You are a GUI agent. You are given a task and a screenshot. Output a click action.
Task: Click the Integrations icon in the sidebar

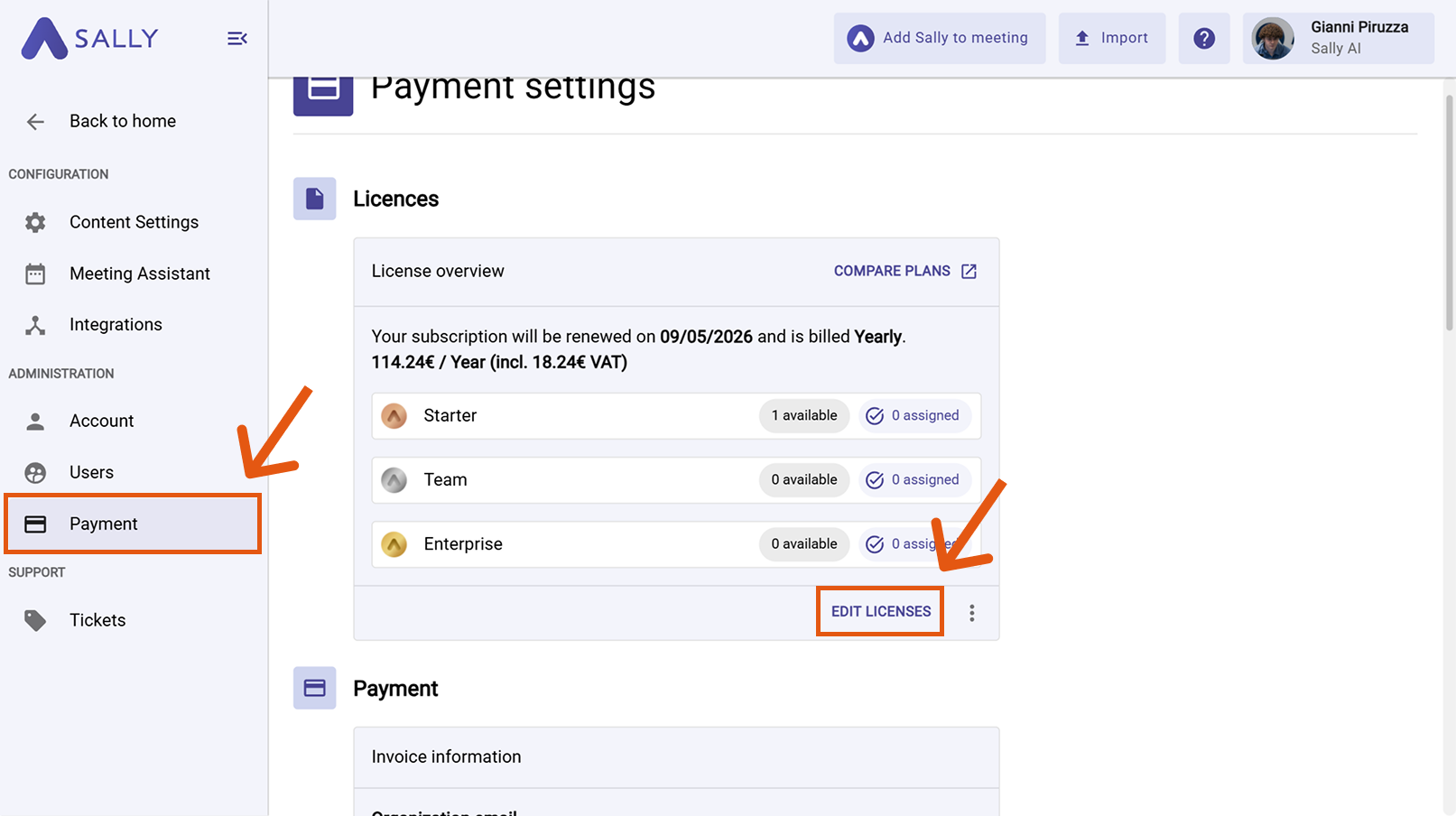34,325
